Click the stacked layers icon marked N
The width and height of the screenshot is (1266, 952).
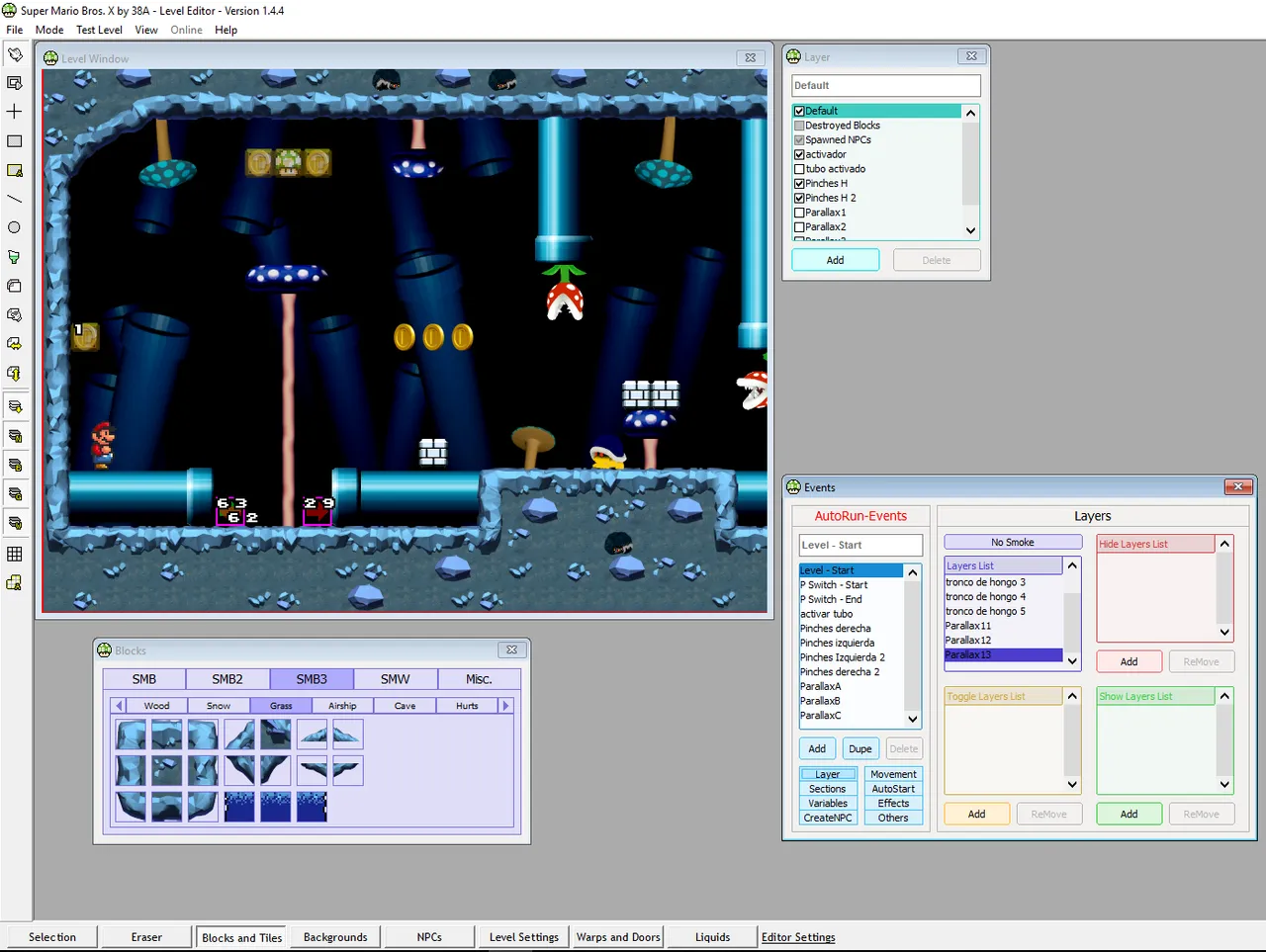[x=15, y=436]
